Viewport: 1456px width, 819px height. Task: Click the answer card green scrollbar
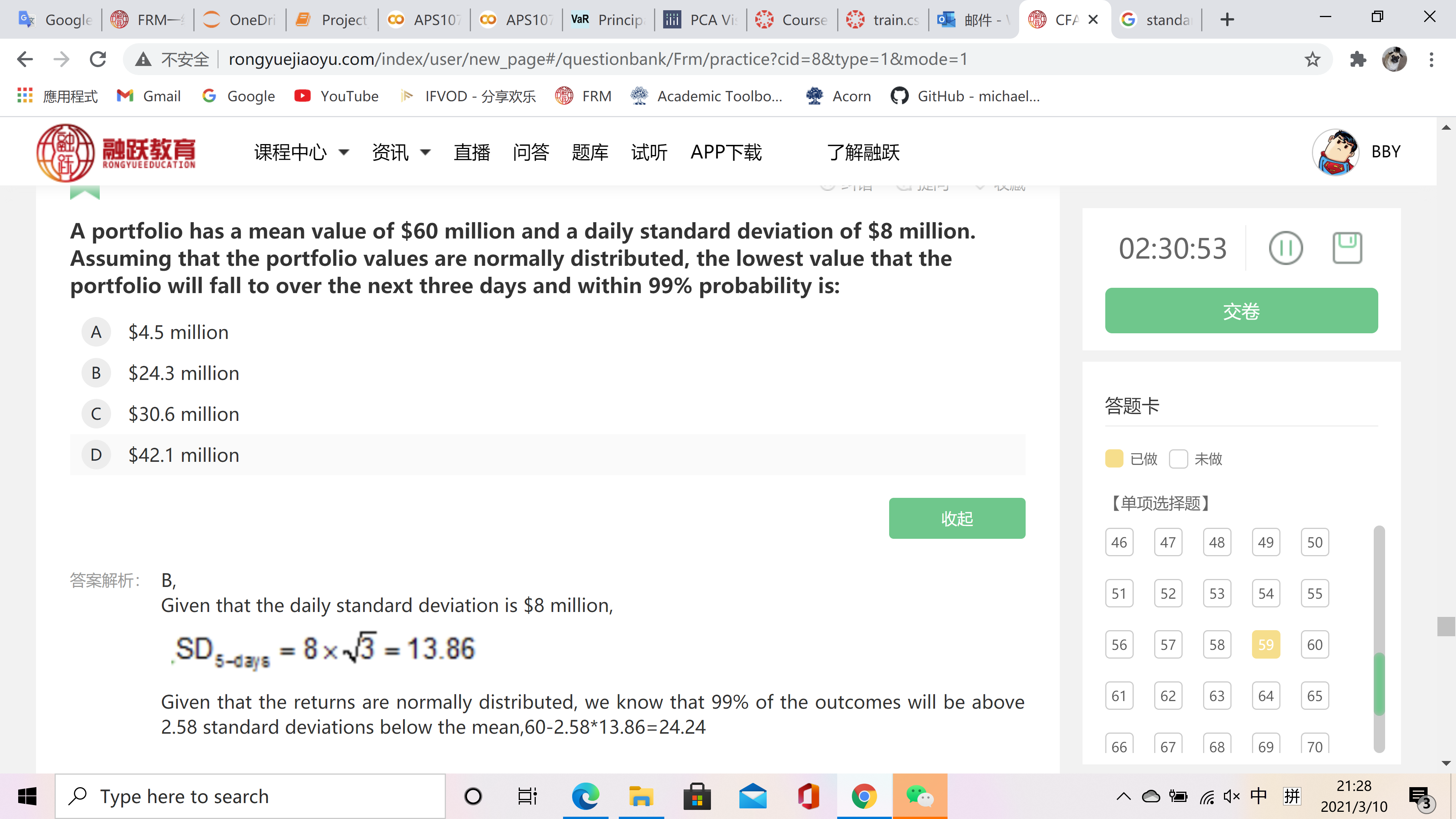click(x=1379, y=684)
